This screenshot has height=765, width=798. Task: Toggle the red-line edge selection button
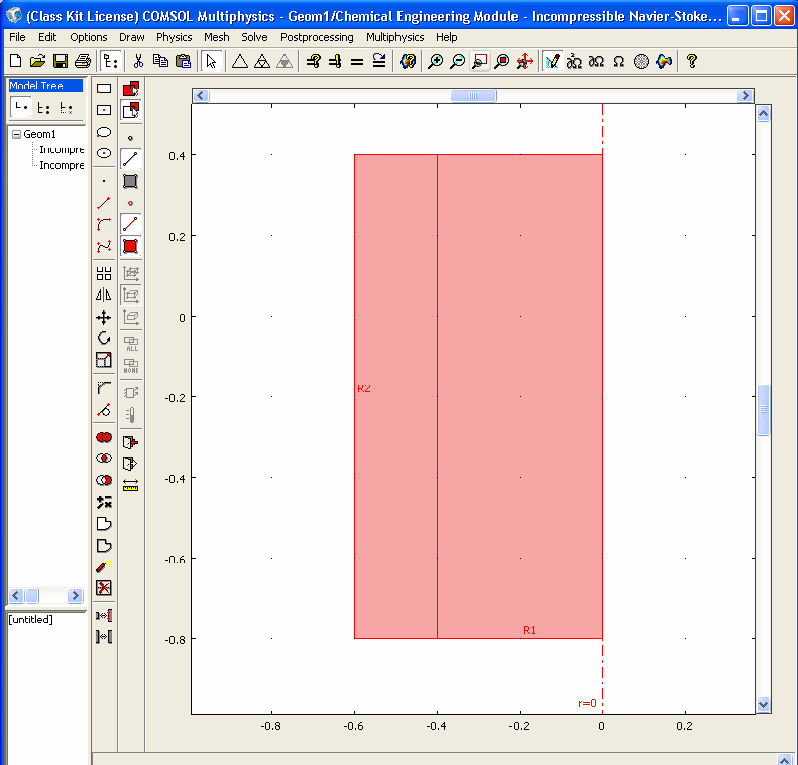tap(131, 224)
